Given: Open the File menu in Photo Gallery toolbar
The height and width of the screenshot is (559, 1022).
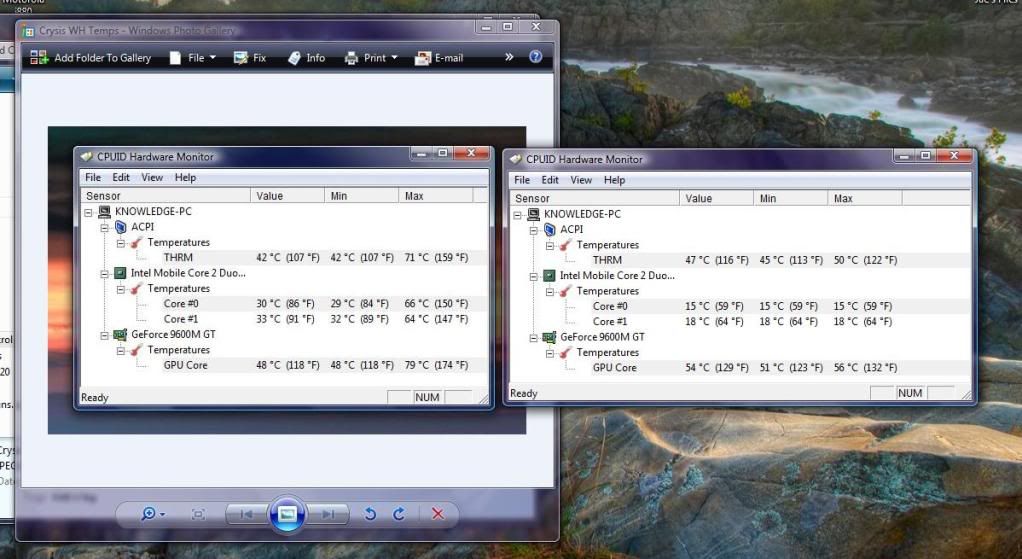Looking at the screenshot, I should [x=192, y=57].
